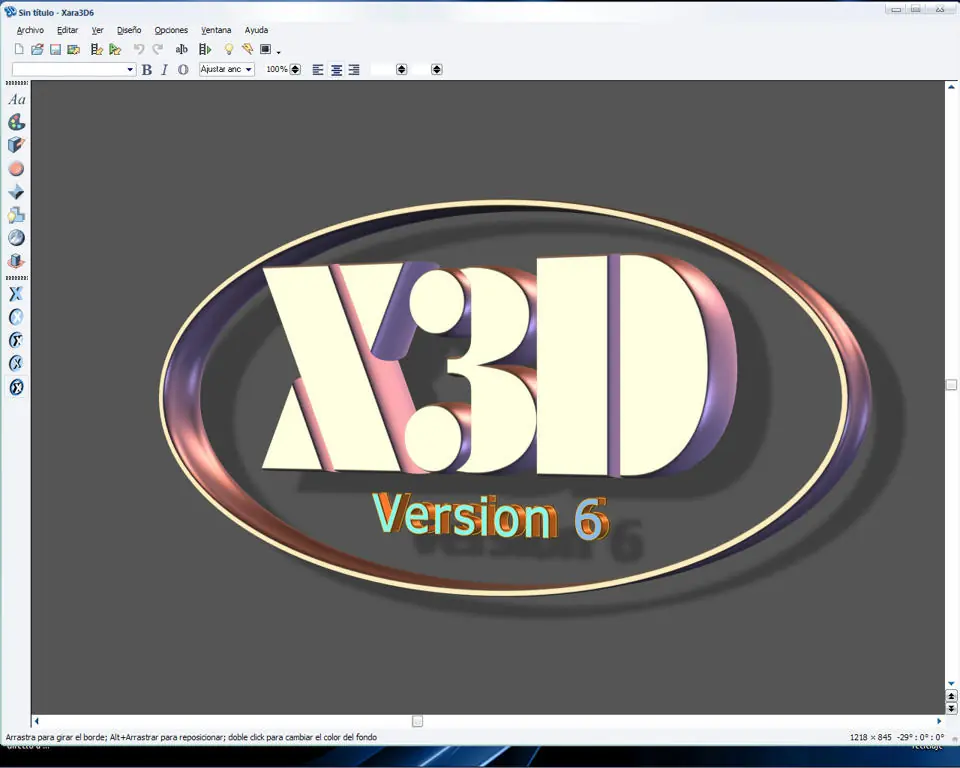
Task: Click the start/stop animation toolbar icon
Action: click(205, 50)
